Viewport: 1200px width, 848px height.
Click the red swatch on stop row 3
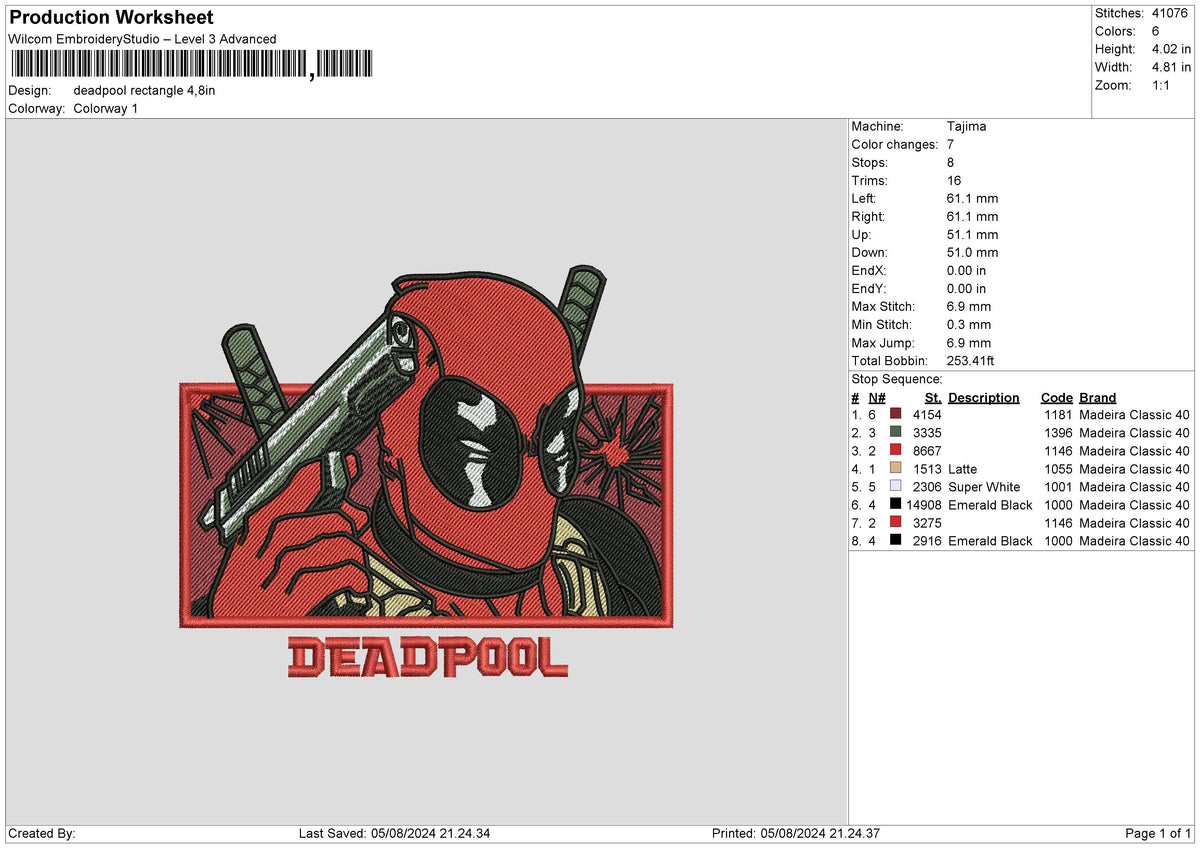[897, 451]
